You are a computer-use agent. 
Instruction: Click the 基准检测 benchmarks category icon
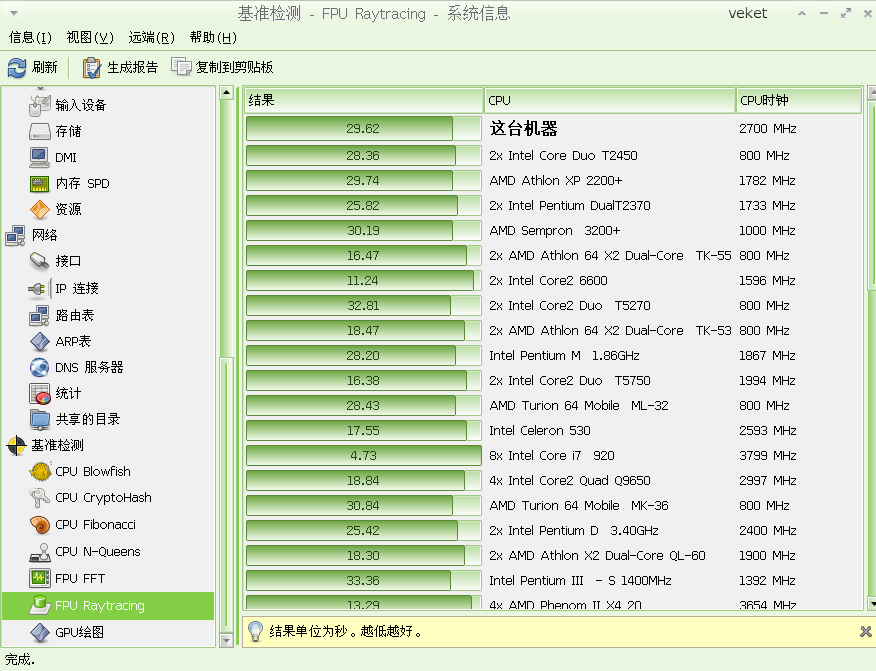click(x=16, y=445)
